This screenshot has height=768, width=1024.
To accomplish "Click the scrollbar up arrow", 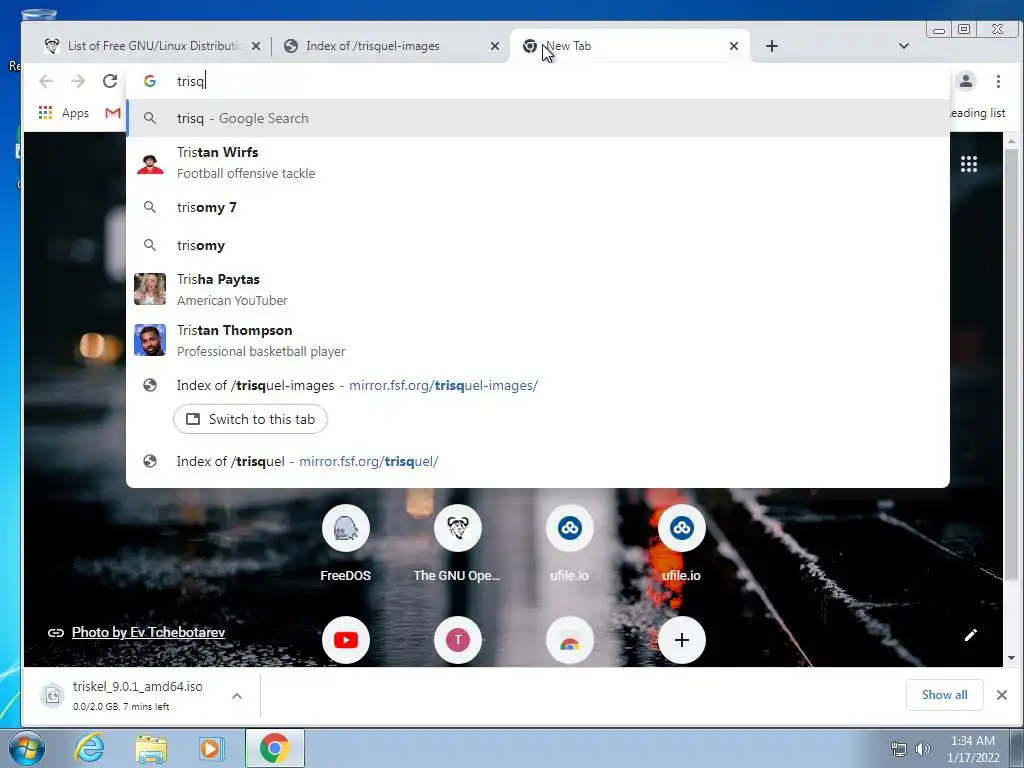I will (1011, 140).
